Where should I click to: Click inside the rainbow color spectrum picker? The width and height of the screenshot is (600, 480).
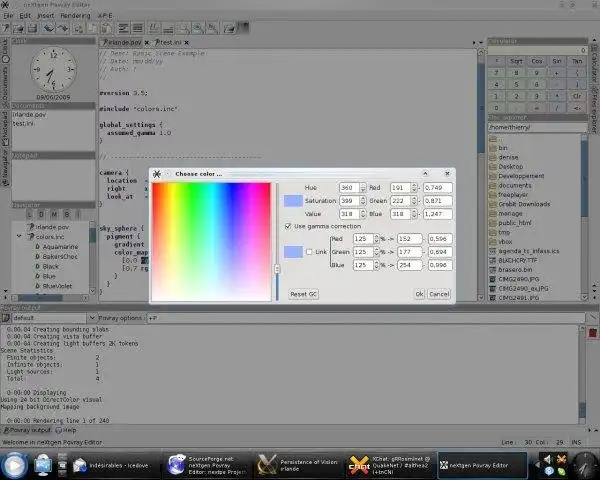[211, 242]
